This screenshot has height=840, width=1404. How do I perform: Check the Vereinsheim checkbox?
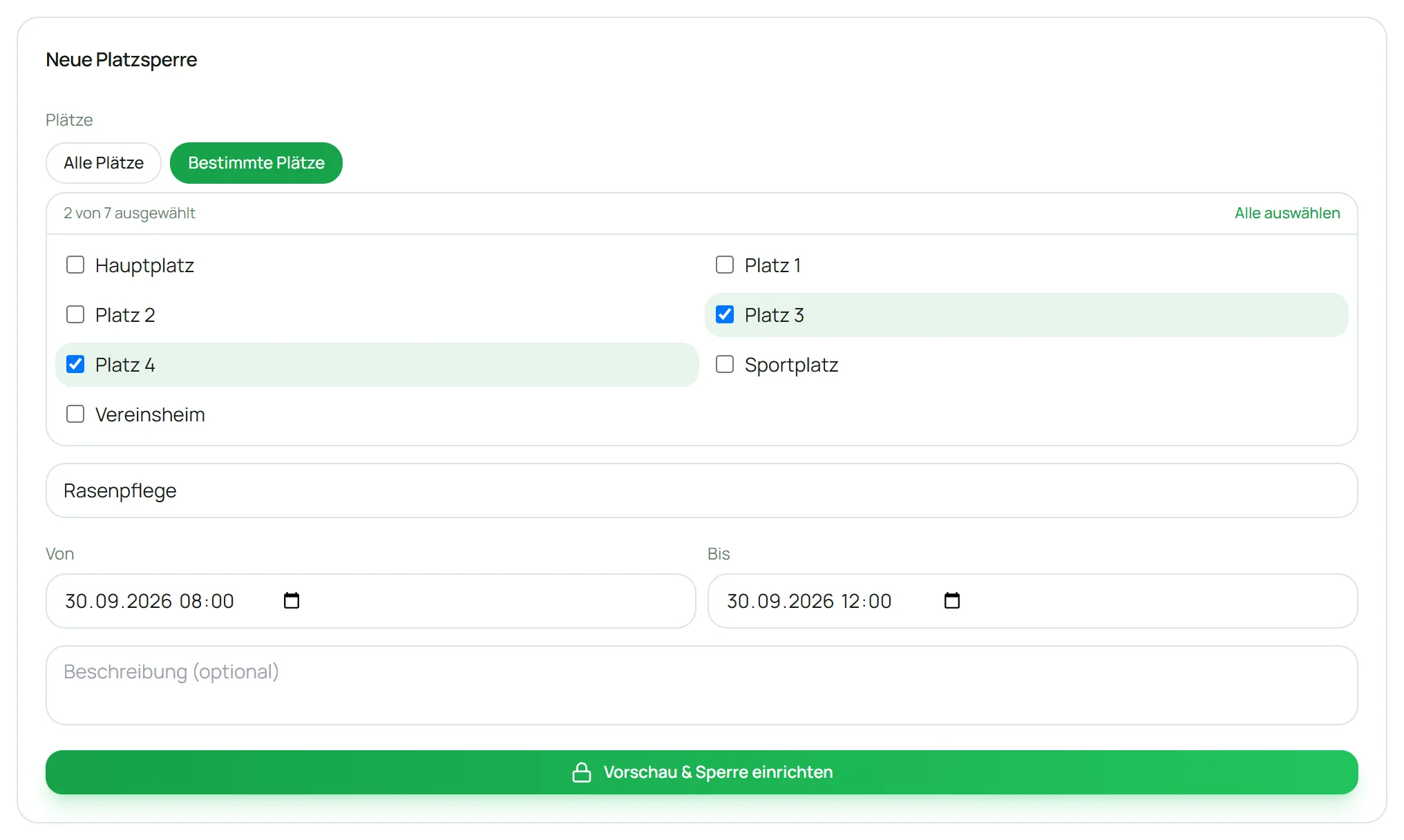tap(75, 414)
